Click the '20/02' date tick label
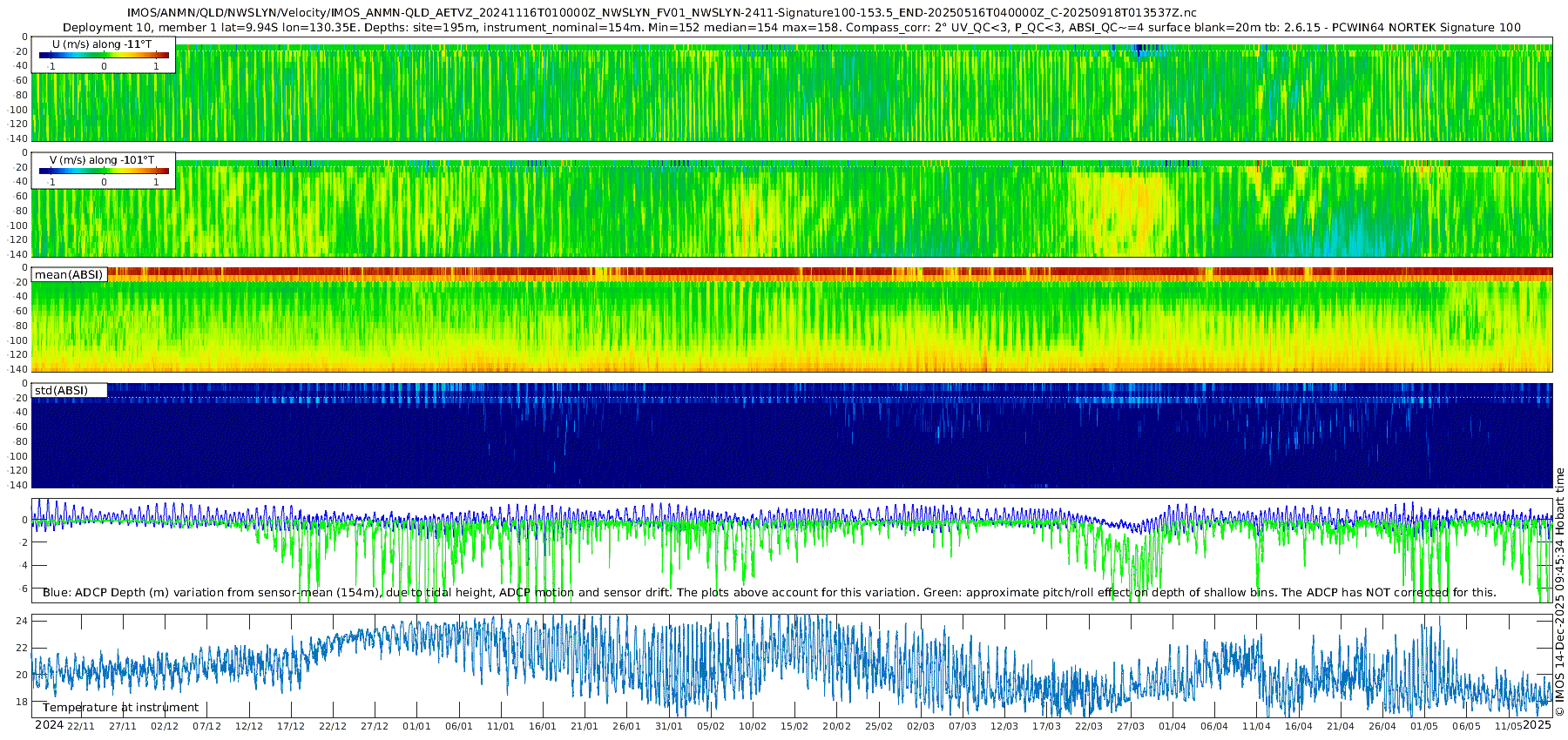 tap(836, 726)
